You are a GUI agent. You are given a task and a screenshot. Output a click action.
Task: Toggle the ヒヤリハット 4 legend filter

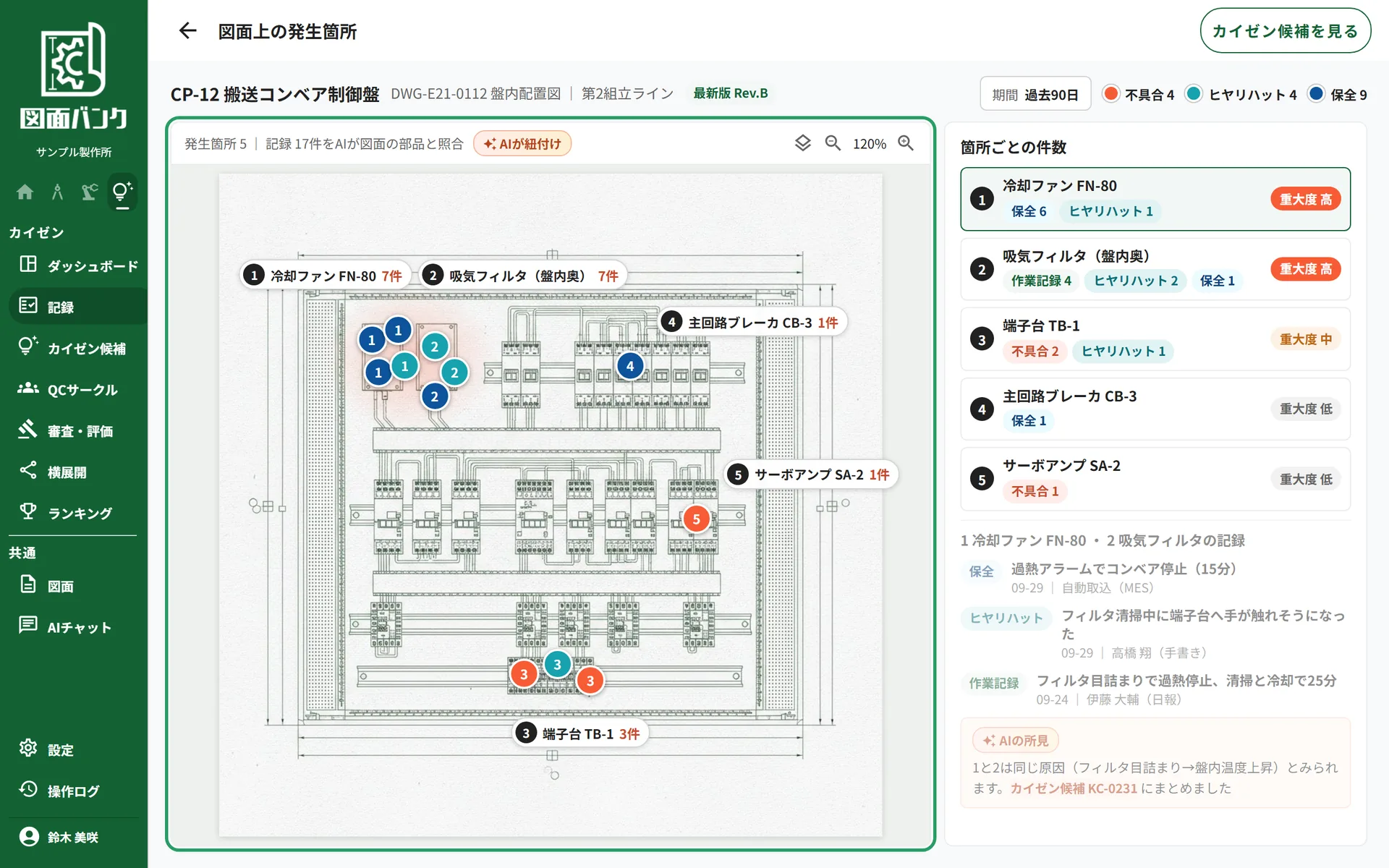(1241, 94)
